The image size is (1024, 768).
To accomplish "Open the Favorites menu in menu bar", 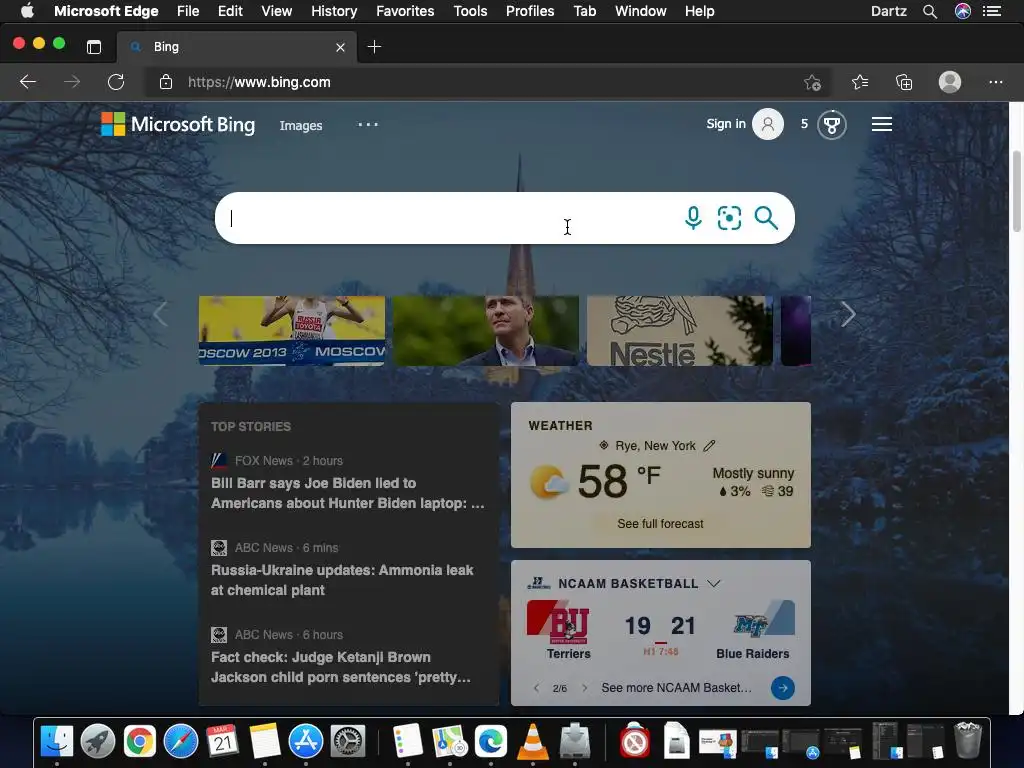I will tap(405, 11).
